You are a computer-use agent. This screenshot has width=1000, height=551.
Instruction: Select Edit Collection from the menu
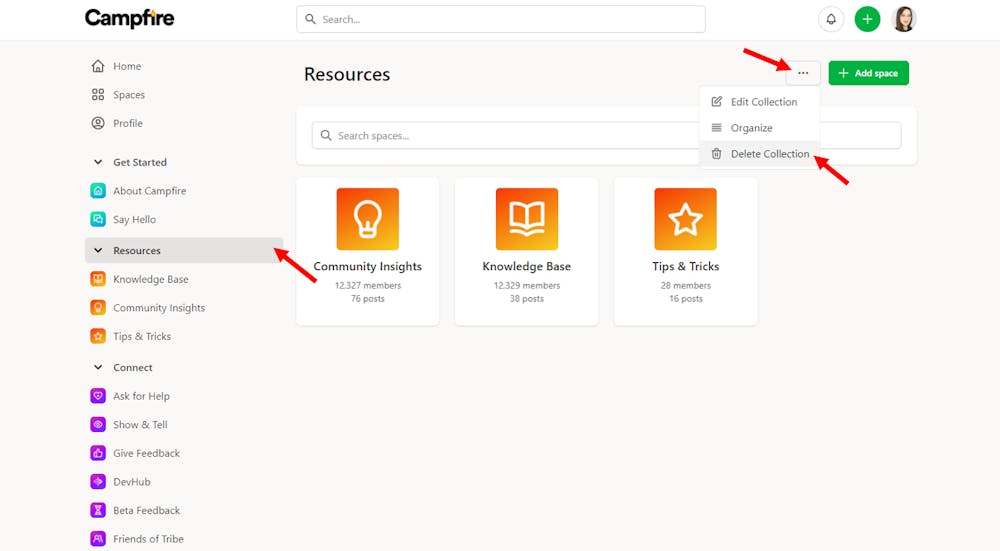[759, 101]
